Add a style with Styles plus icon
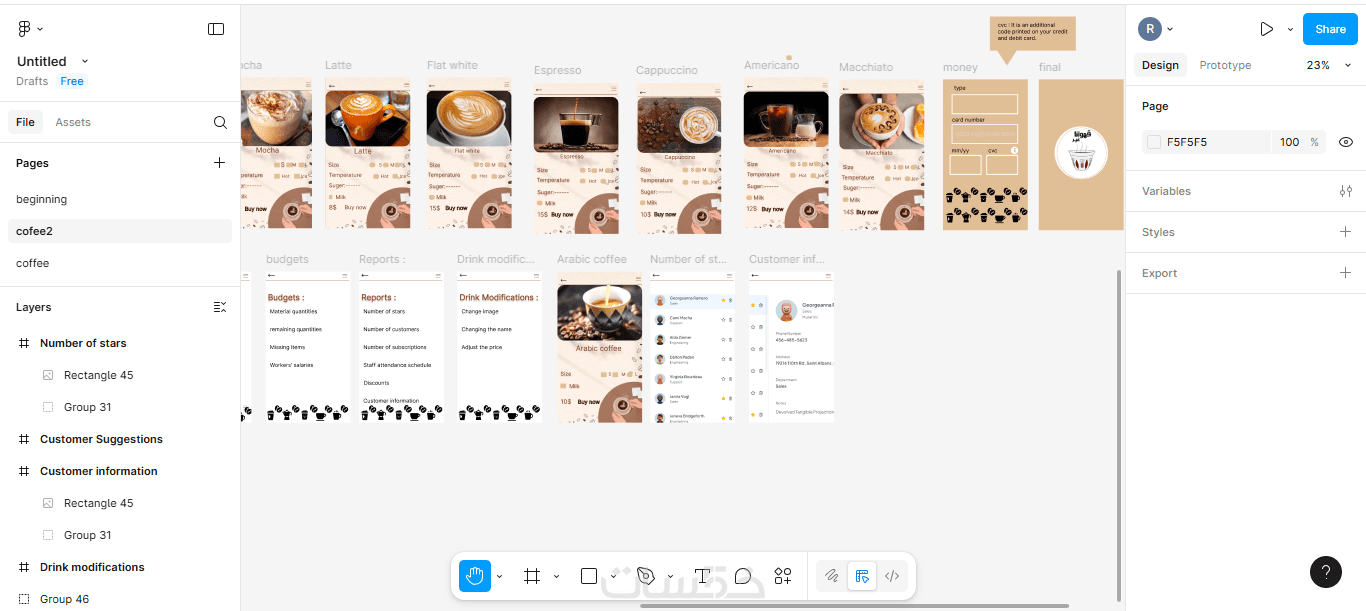 (x=1345, y=232)
